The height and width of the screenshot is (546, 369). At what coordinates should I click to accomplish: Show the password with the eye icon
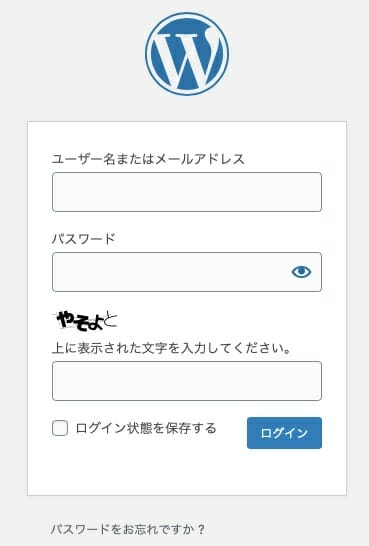coord(301,272)
